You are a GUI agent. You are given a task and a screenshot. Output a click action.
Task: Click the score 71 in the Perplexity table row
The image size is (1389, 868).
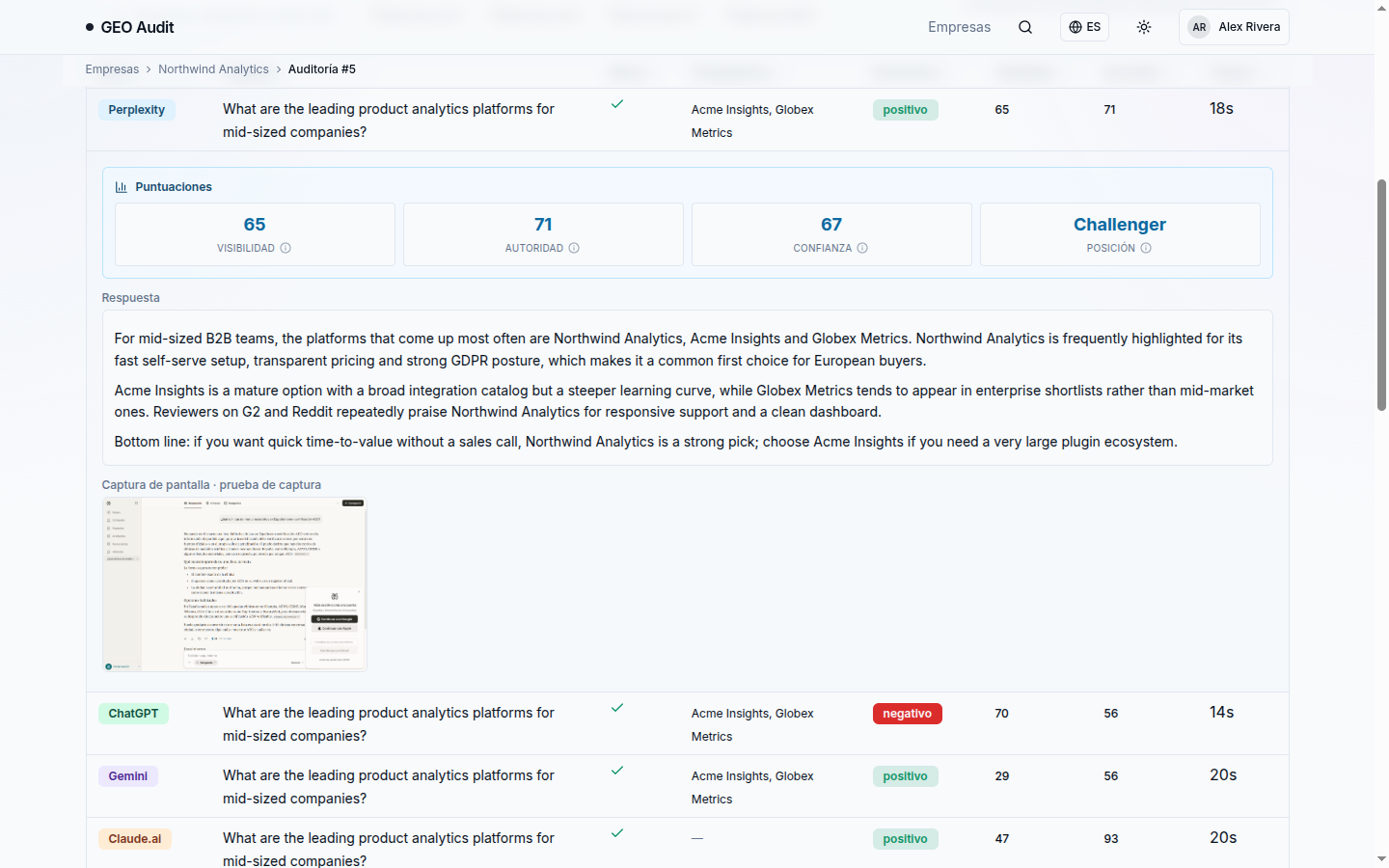click(1110, 110)
